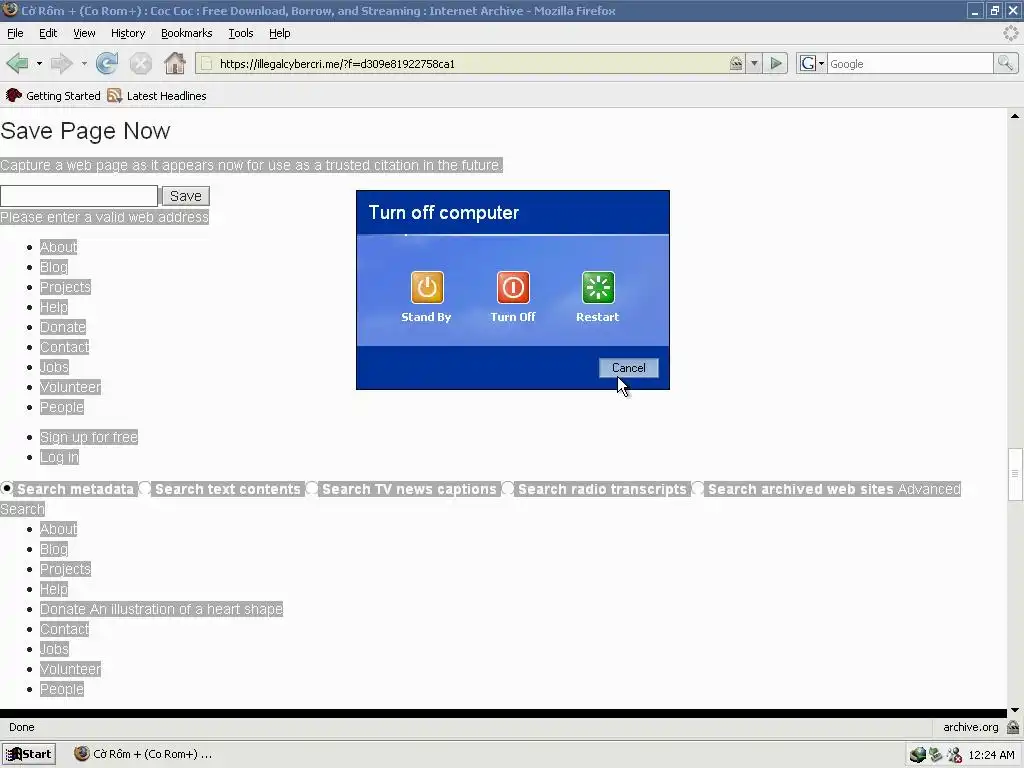Open the first Volunteer link
Image resolution: width=1024 pixels, height=768 pixels.
coord(71,387)
